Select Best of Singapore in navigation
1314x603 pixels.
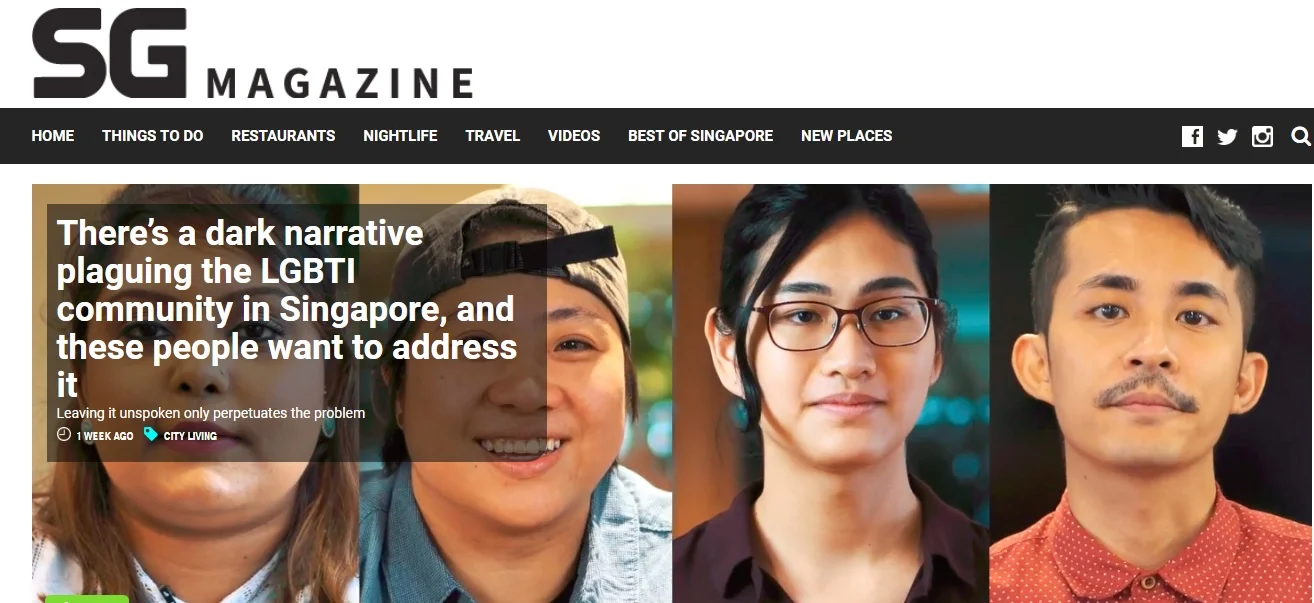(700, 136)
